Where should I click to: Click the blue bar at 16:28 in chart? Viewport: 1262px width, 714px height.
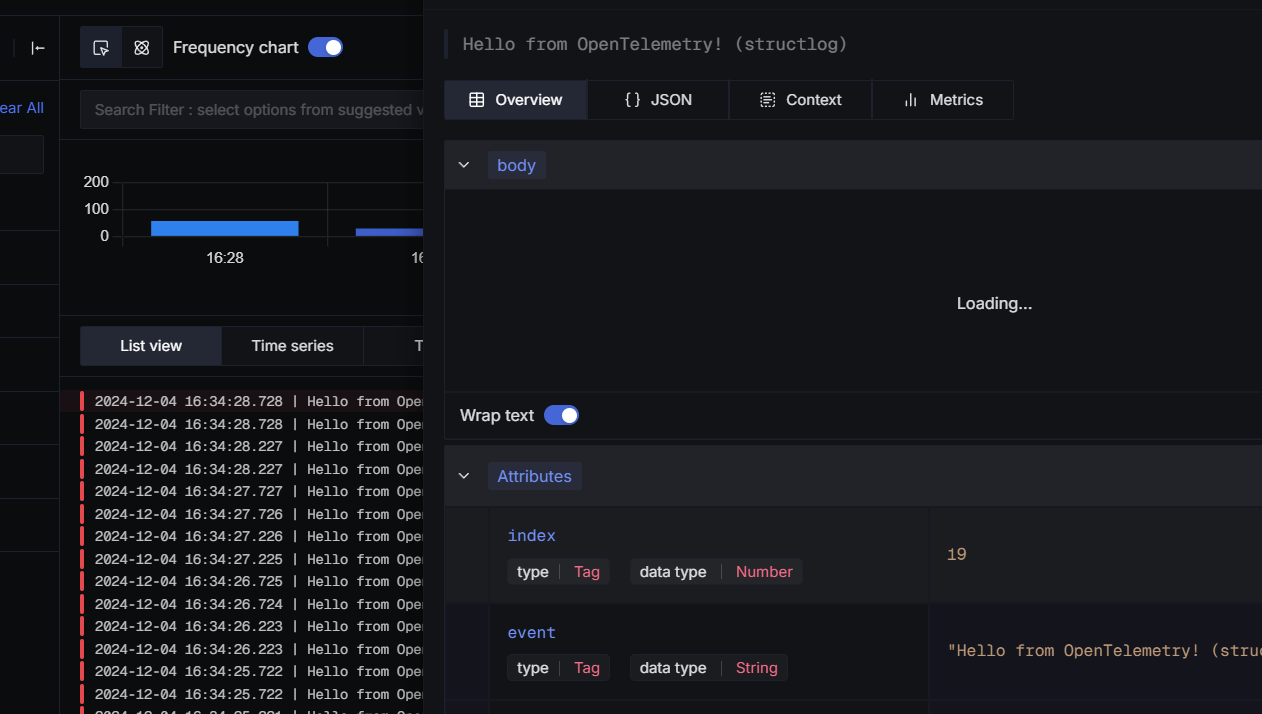pyautogui.click(x=225, y=228)
